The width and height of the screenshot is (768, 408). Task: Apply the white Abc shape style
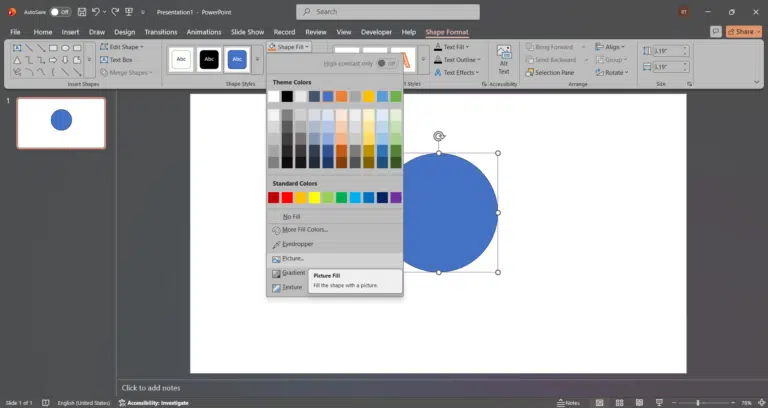click(181, 59)
